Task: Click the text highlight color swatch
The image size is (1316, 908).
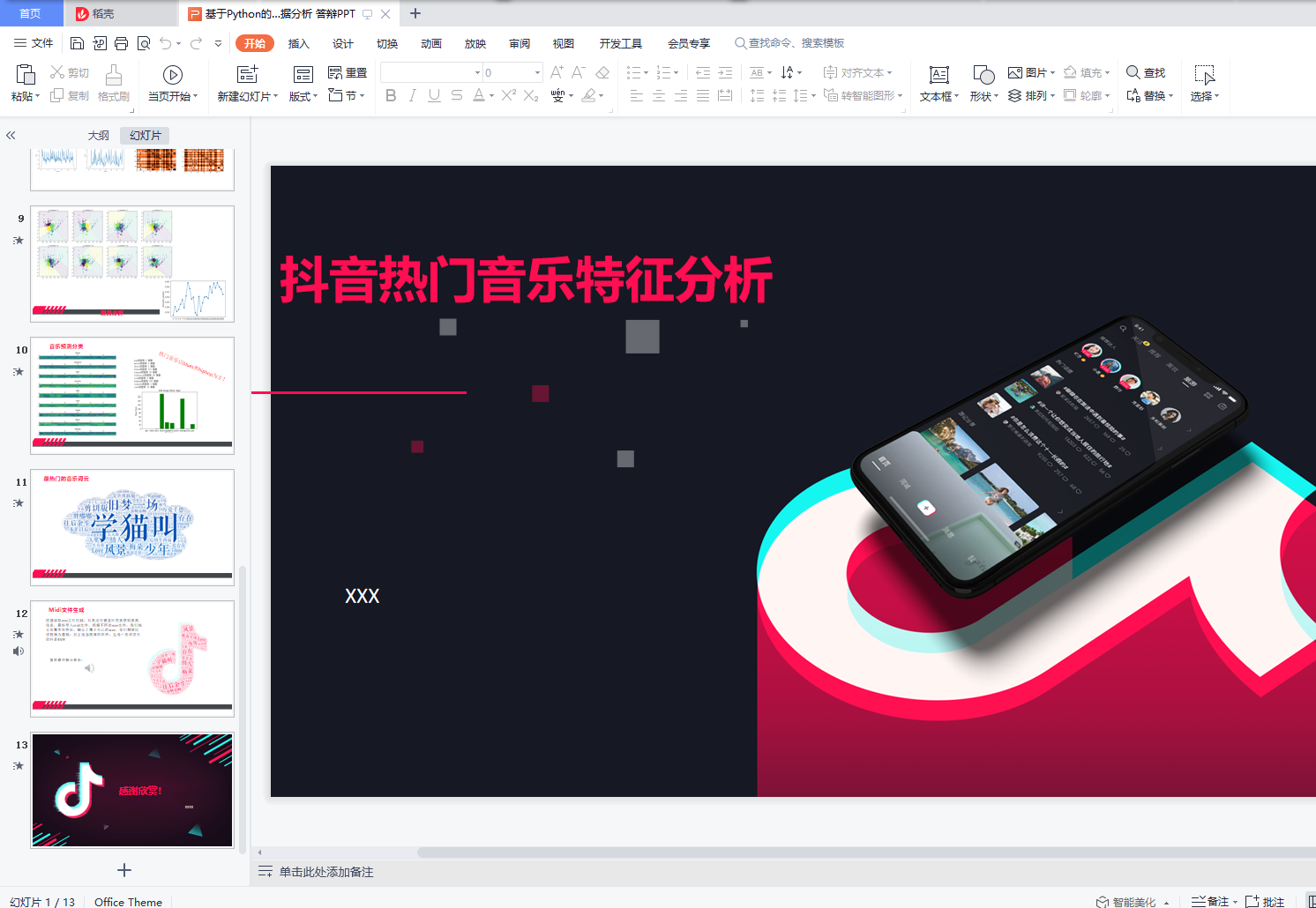Action: (x=589, y=95)
